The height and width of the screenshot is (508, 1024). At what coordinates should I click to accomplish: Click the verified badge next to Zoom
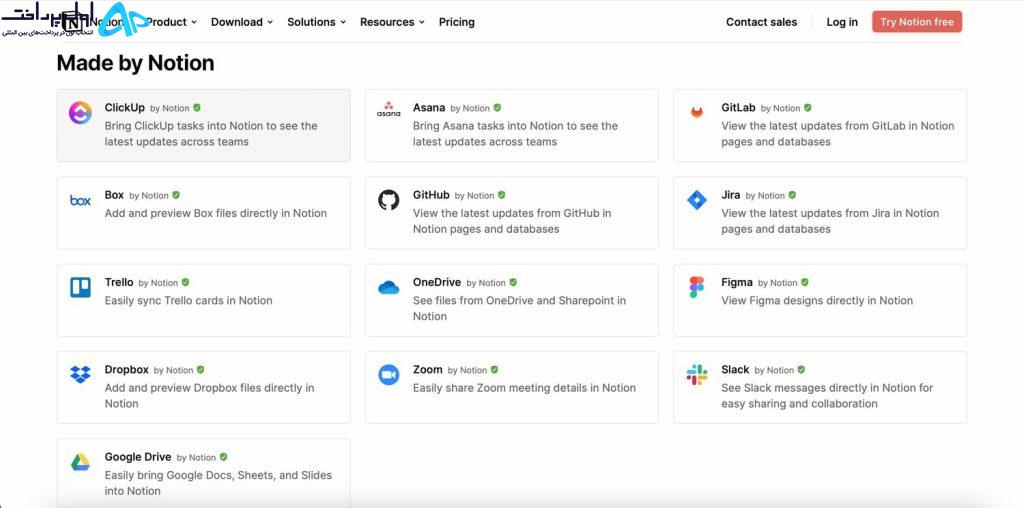point(494,370)
